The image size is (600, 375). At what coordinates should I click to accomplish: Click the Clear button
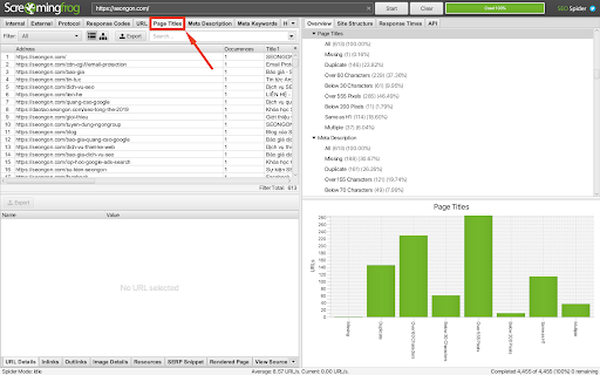[427, 8]
